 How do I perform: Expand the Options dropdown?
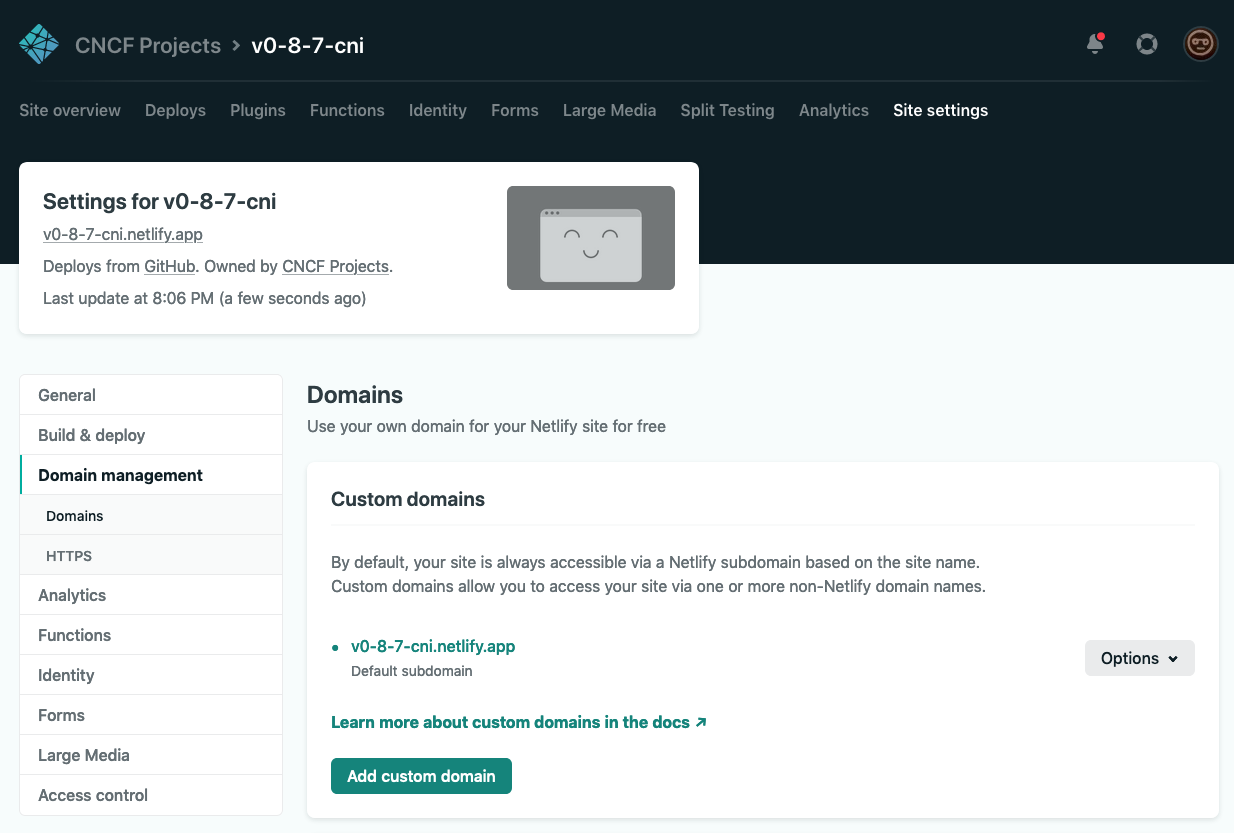1140,658
